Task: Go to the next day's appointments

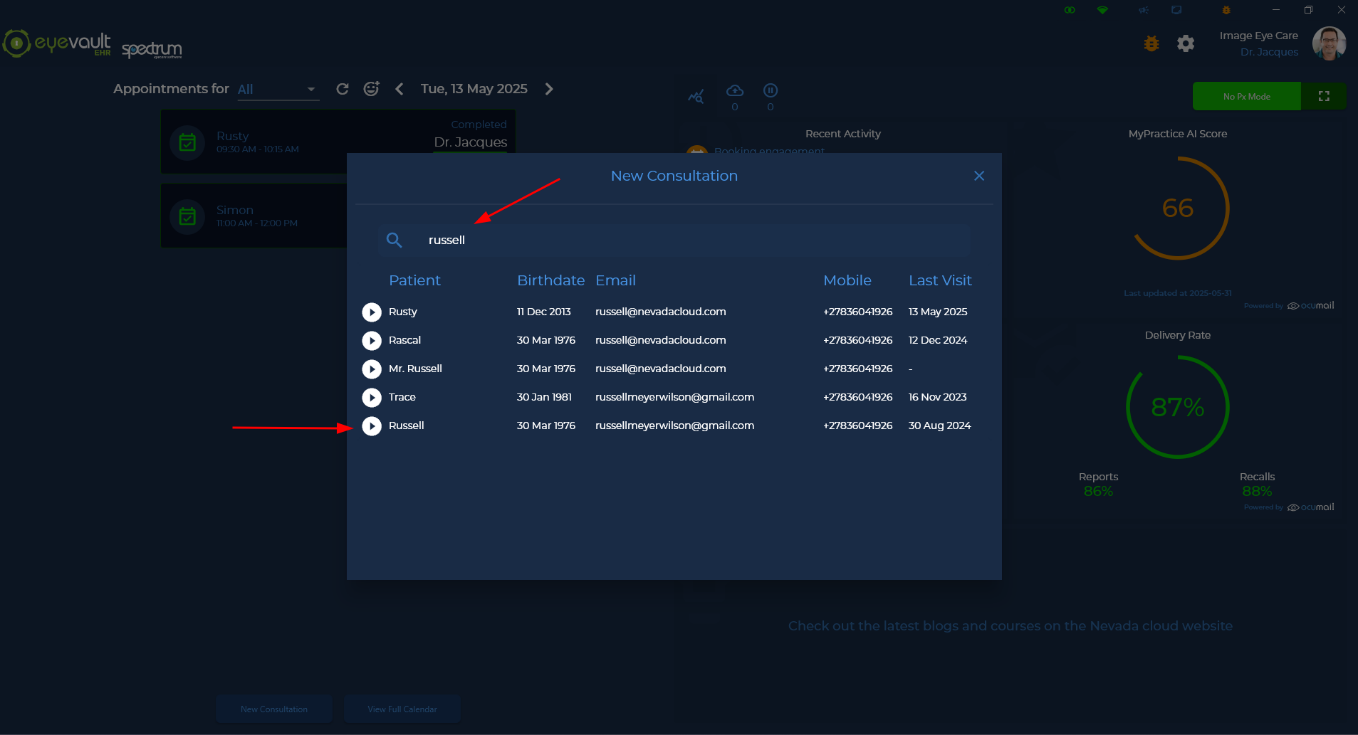Action: coord(549,89)
